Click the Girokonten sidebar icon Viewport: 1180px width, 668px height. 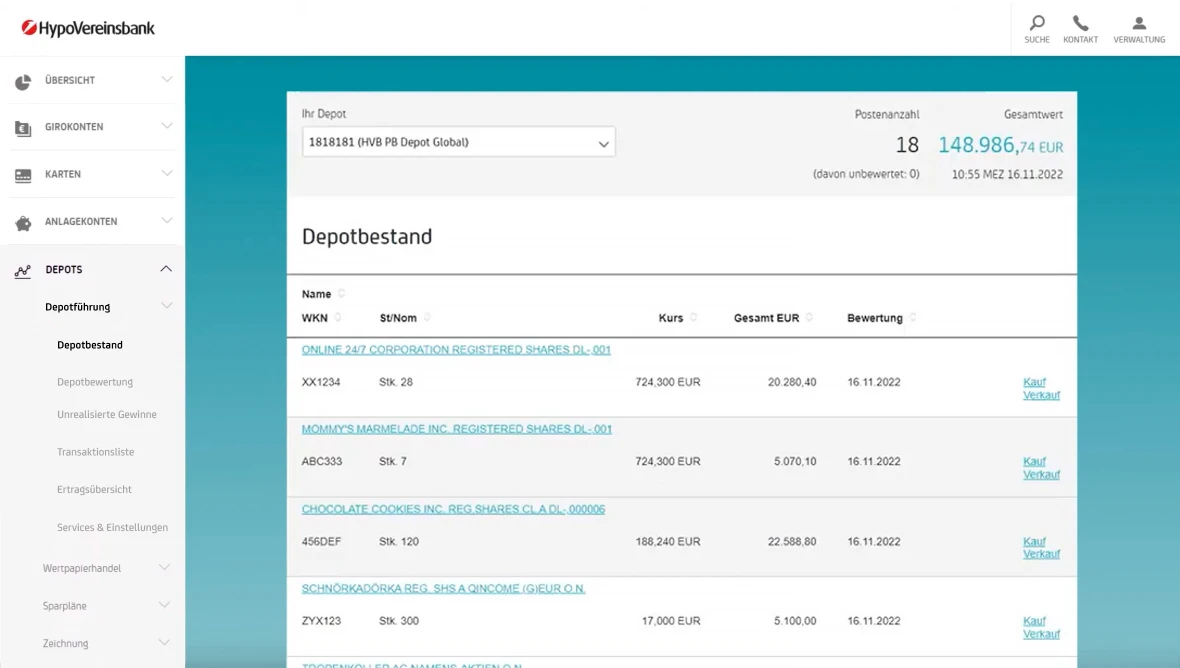[x=23, y=128]
